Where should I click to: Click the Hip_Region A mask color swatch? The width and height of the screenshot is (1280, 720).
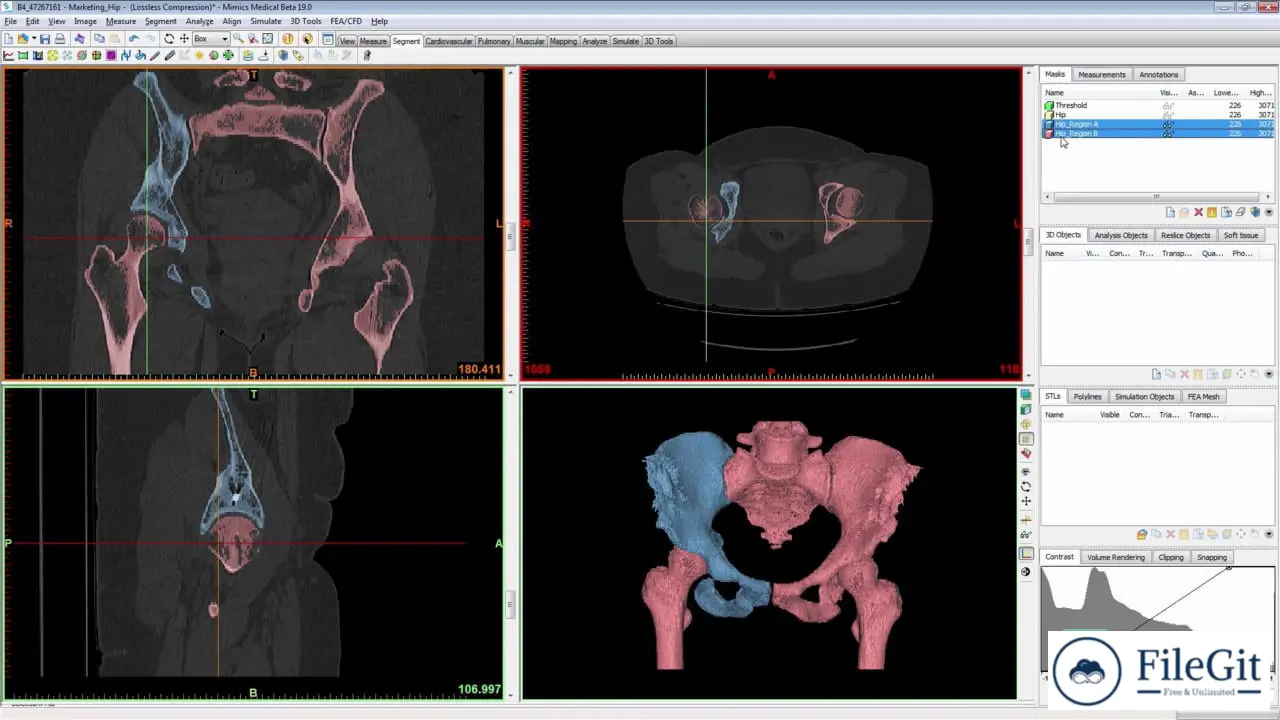click(1049, 124)
